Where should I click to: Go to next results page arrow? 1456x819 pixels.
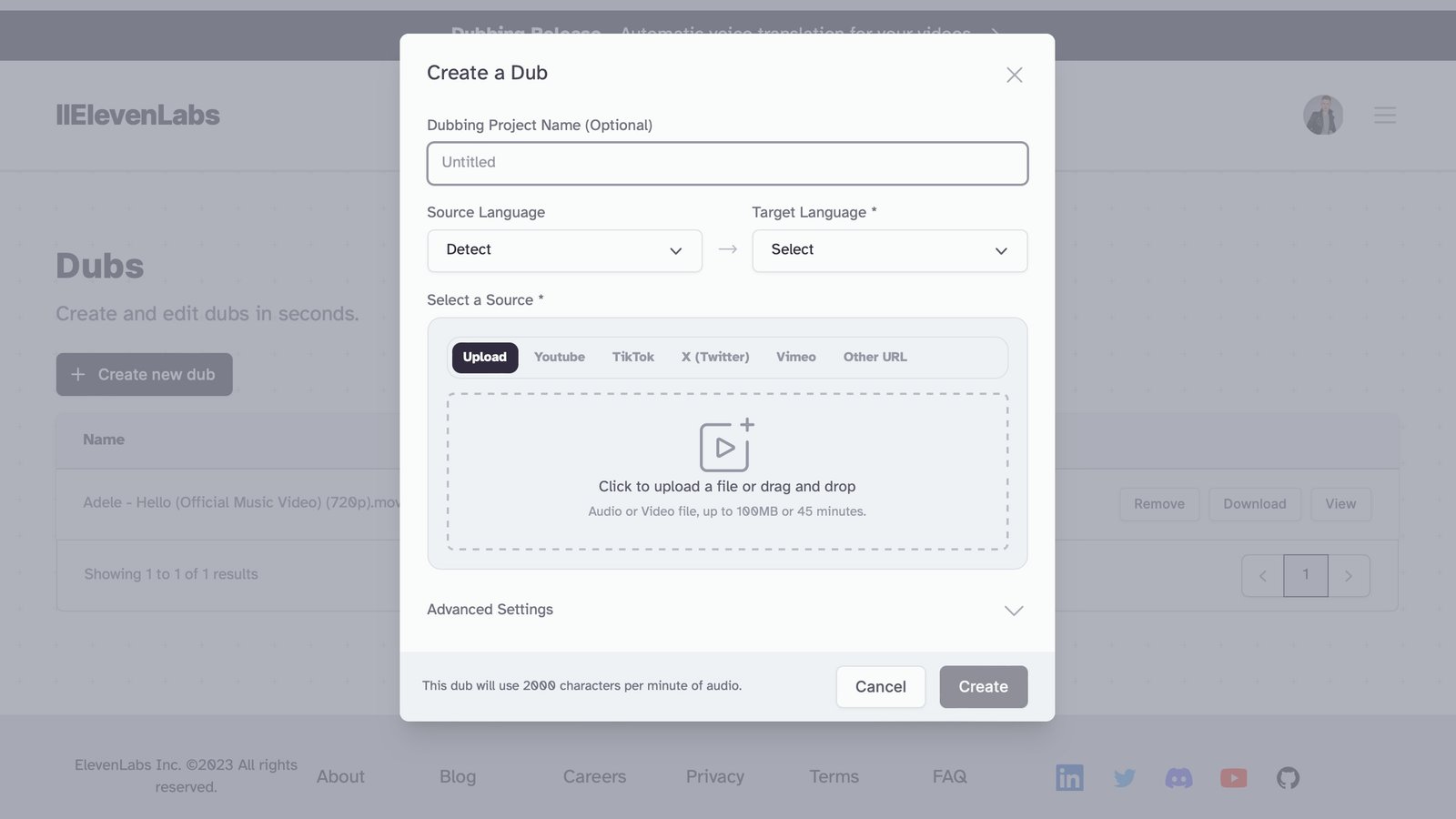tap(1349, 576)
